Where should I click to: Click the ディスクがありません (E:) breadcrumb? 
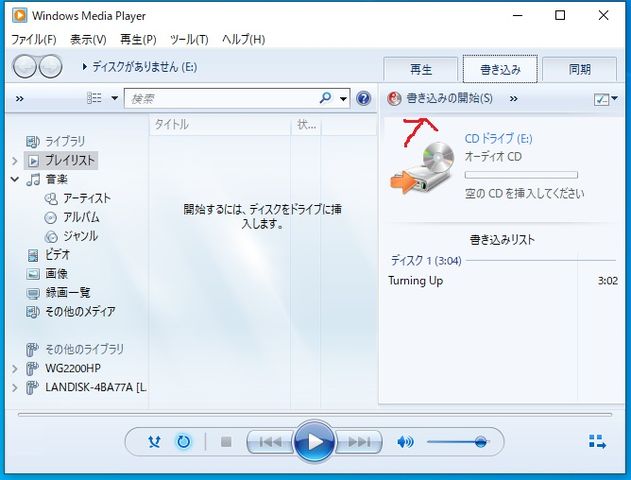click(144, 67)
